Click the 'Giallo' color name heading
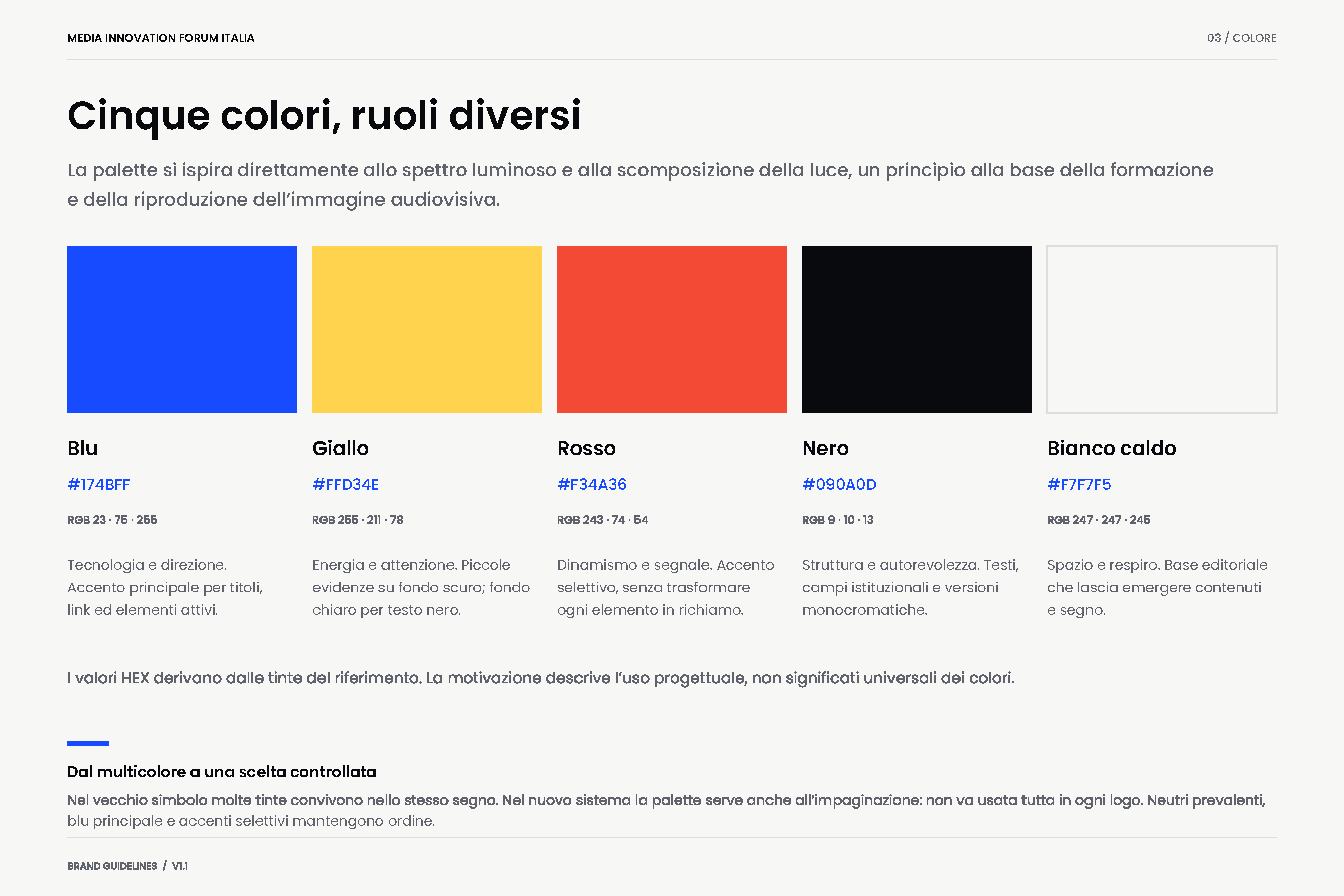This screenshot has width=1344, height=896. 341,448
